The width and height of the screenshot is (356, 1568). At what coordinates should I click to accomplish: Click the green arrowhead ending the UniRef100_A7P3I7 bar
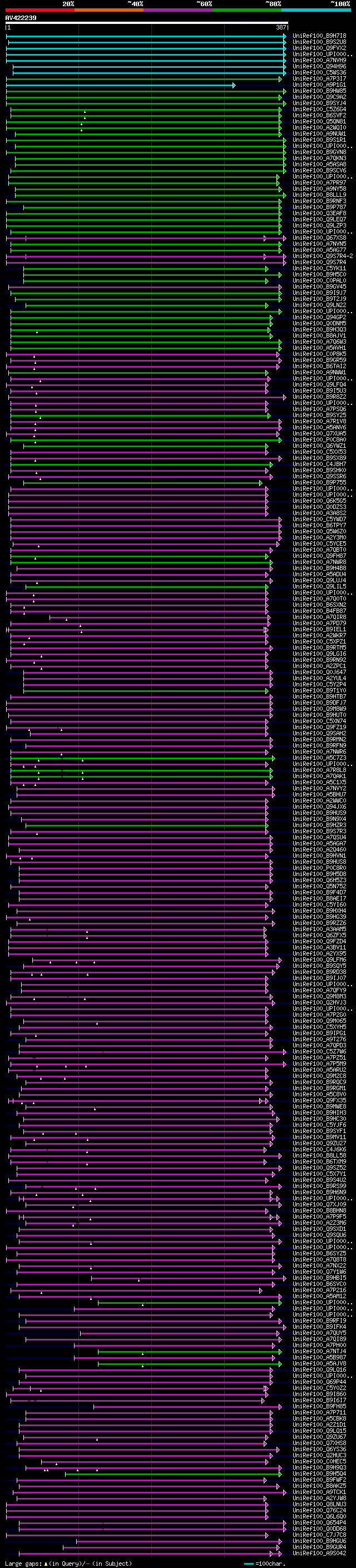pyautogui.click(x=280, y=79)
